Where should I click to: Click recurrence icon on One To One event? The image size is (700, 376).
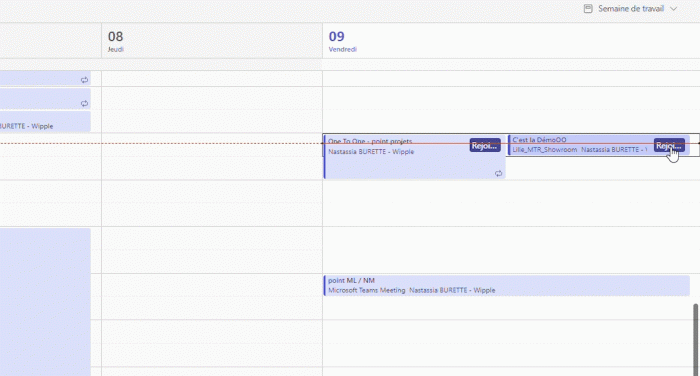pos(498,173)
